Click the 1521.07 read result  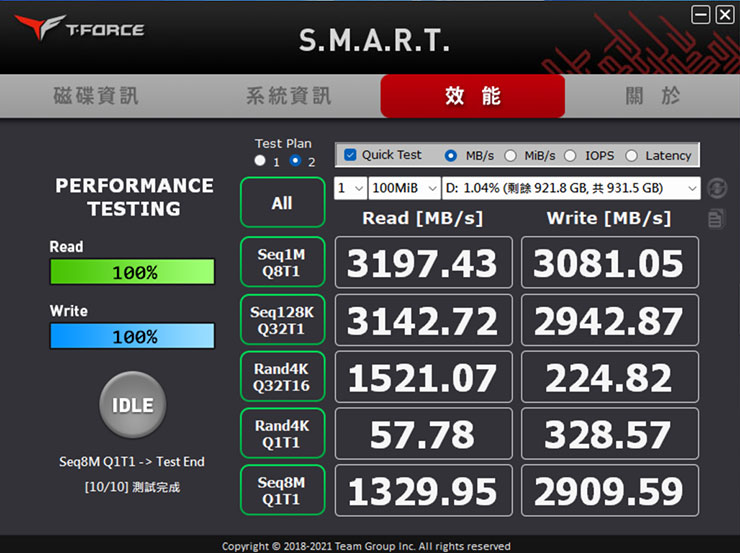pos(423,377)
